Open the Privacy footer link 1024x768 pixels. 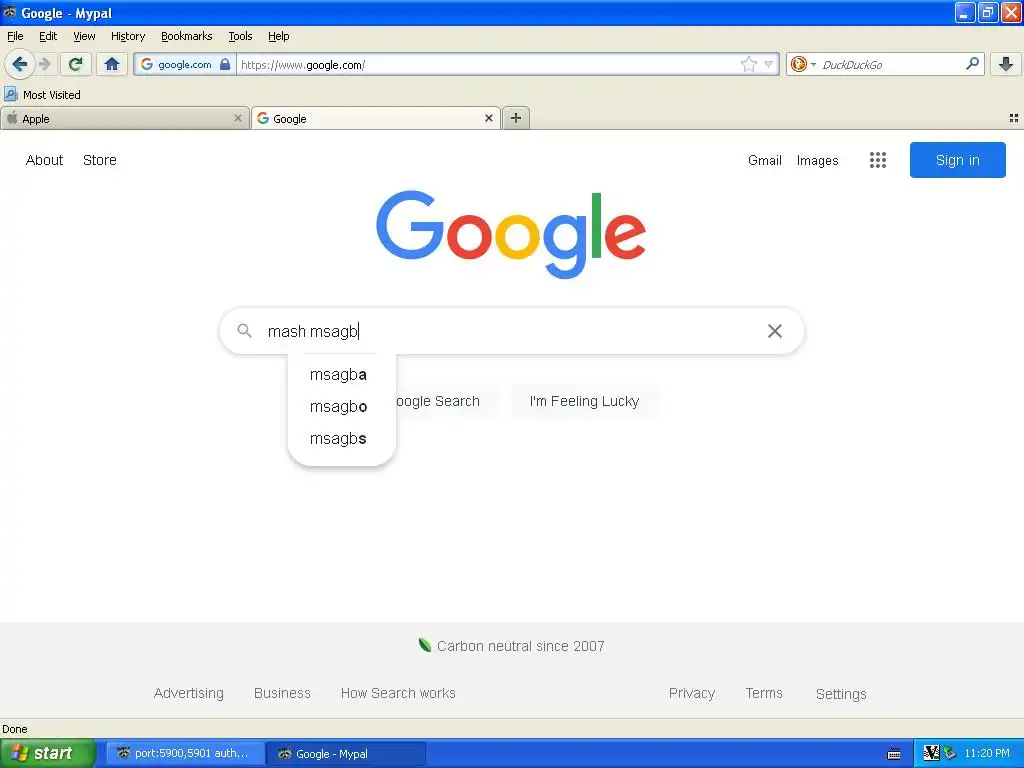tap(692, 693)
